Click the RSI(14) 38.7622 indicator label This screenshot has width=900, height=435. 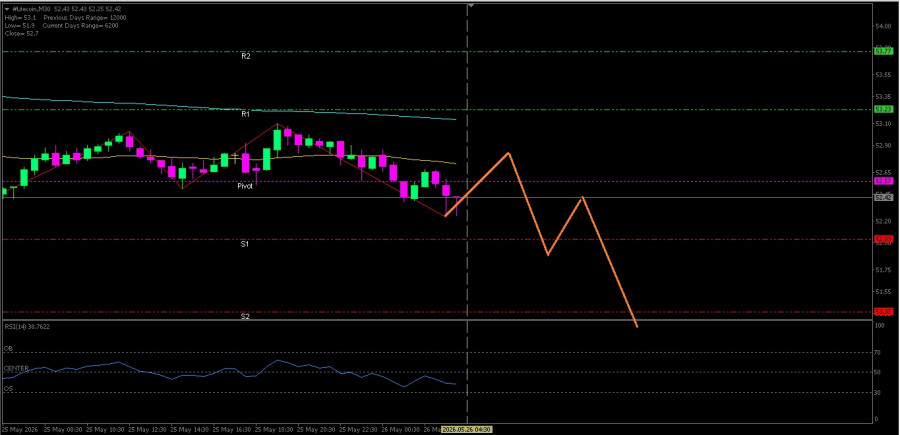point(26,327)
